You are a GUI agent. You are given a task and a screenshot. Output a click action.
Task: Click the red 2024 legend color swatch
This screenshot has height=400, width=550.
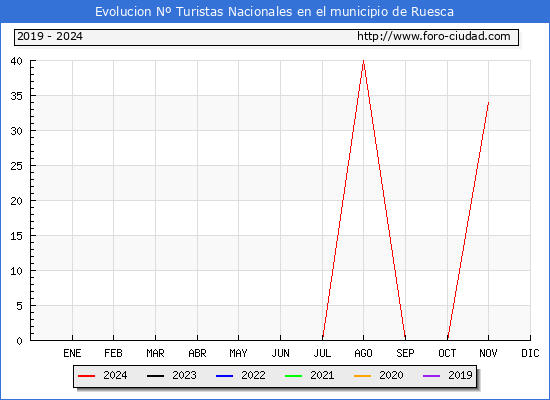pos(86,376)
